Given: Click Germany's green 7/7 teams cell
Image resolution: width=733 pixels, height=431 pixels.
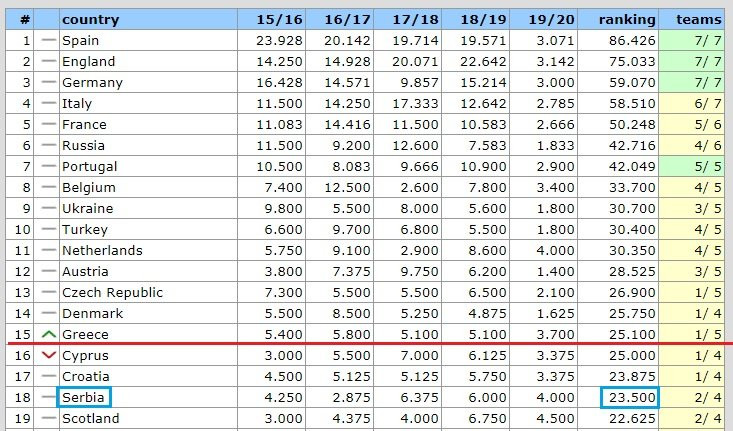Looking at the screenshot, I should [x=696, y=82].
